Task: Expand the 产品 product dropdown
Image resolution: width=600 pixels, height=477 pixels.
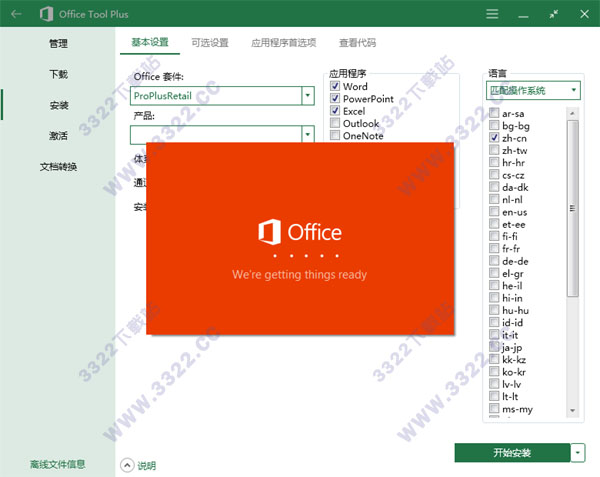Action: click(x=308, y=134)
